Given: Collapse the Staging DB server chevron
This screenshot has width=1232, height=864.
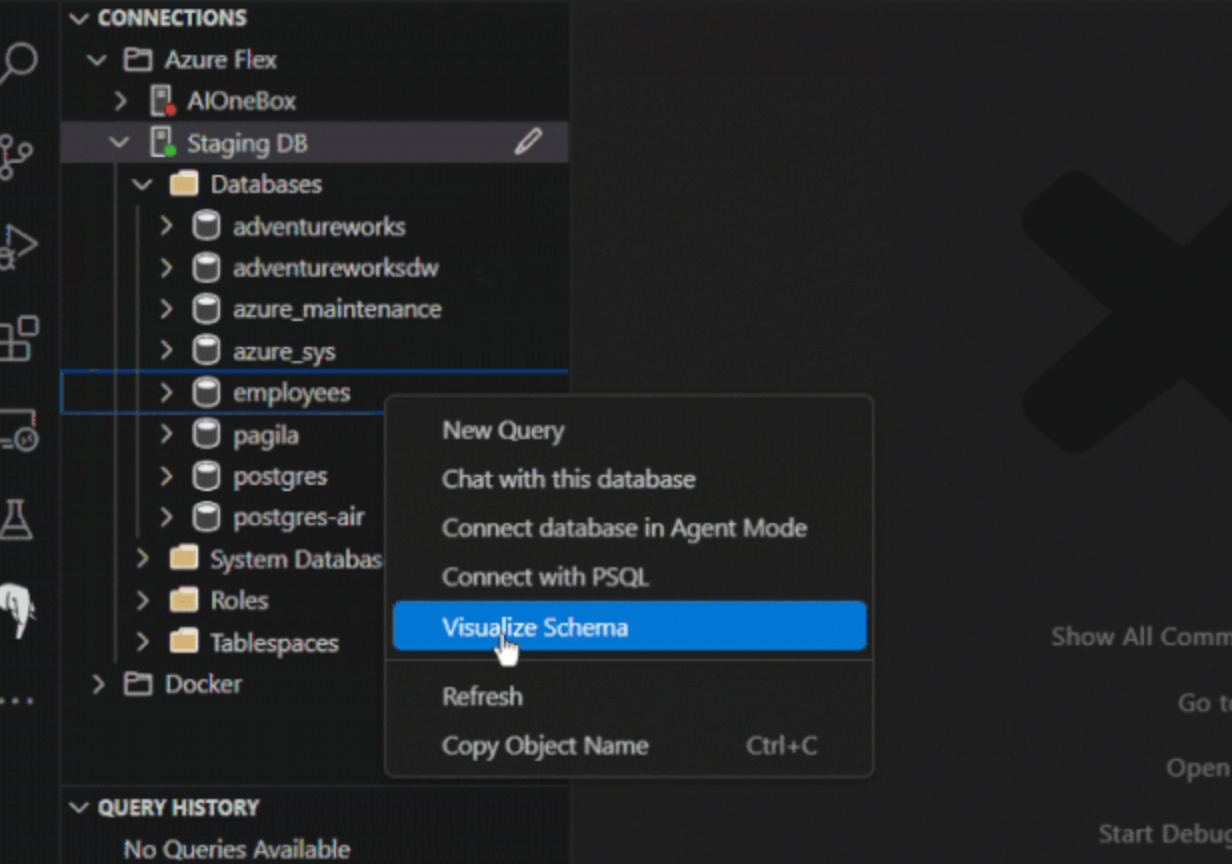Looking at the screenshot, I should (x=120, y=143).
